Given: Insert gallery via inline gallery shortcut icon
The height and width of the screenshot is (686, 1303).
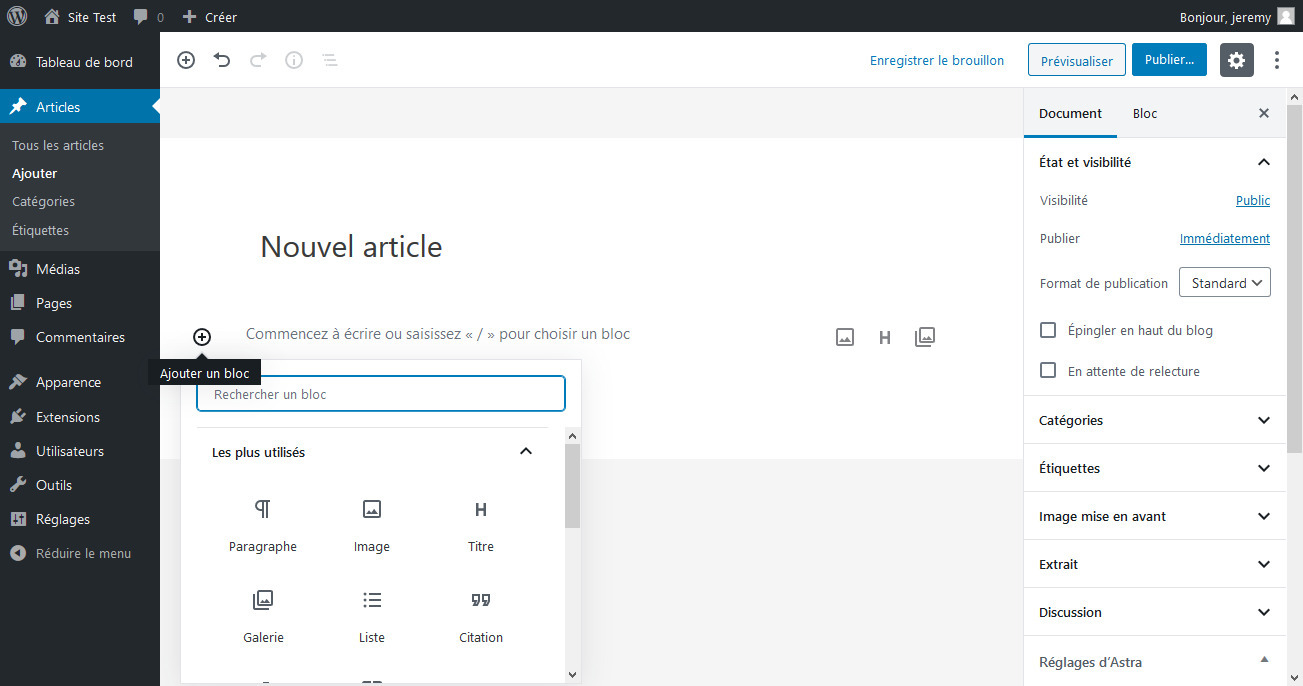Looking at the screenshot, I should (x=925, y=337).
